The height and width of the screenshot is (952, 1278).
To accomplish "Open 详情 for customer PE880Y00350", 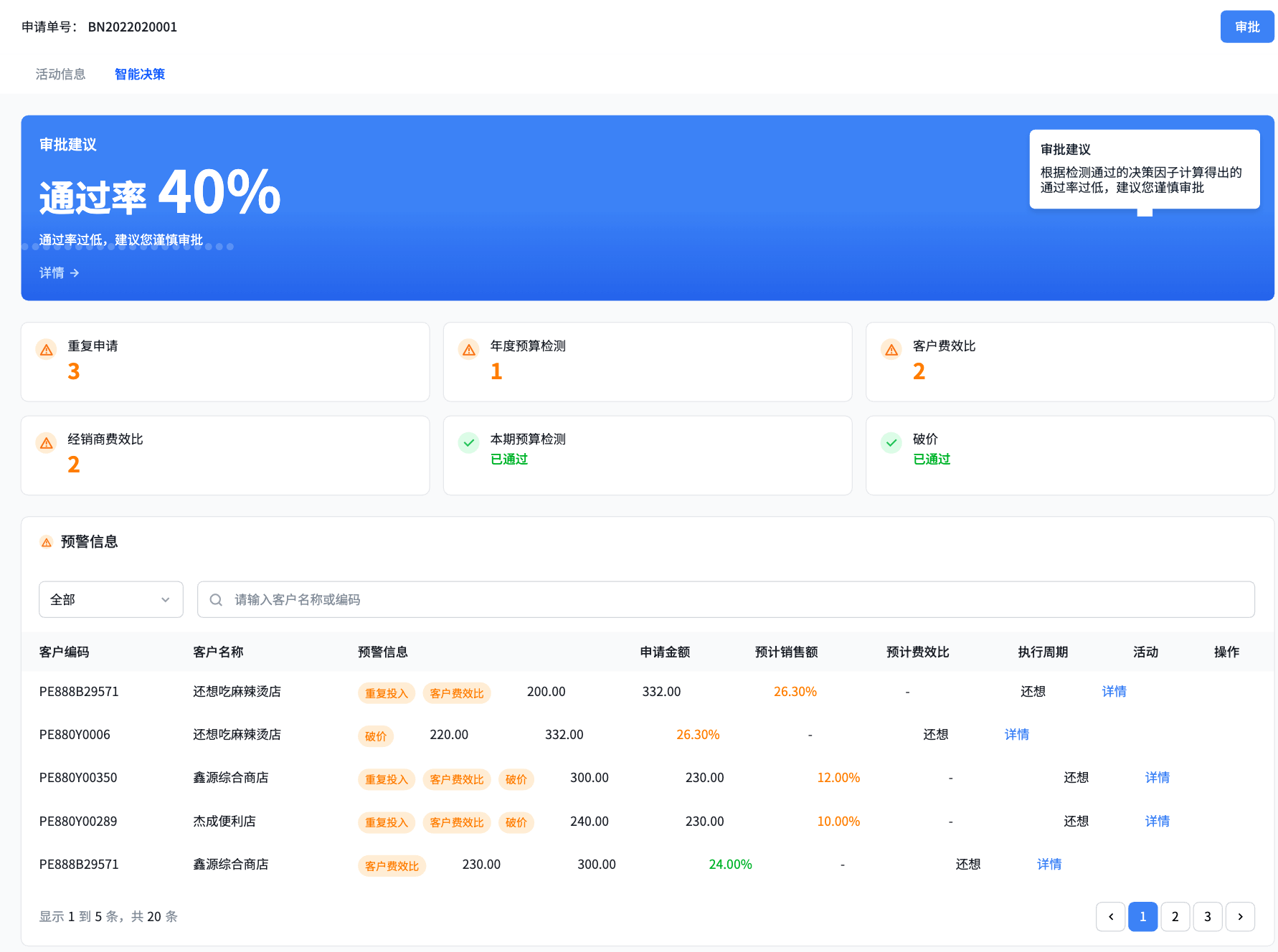I will coord(1157,778).
